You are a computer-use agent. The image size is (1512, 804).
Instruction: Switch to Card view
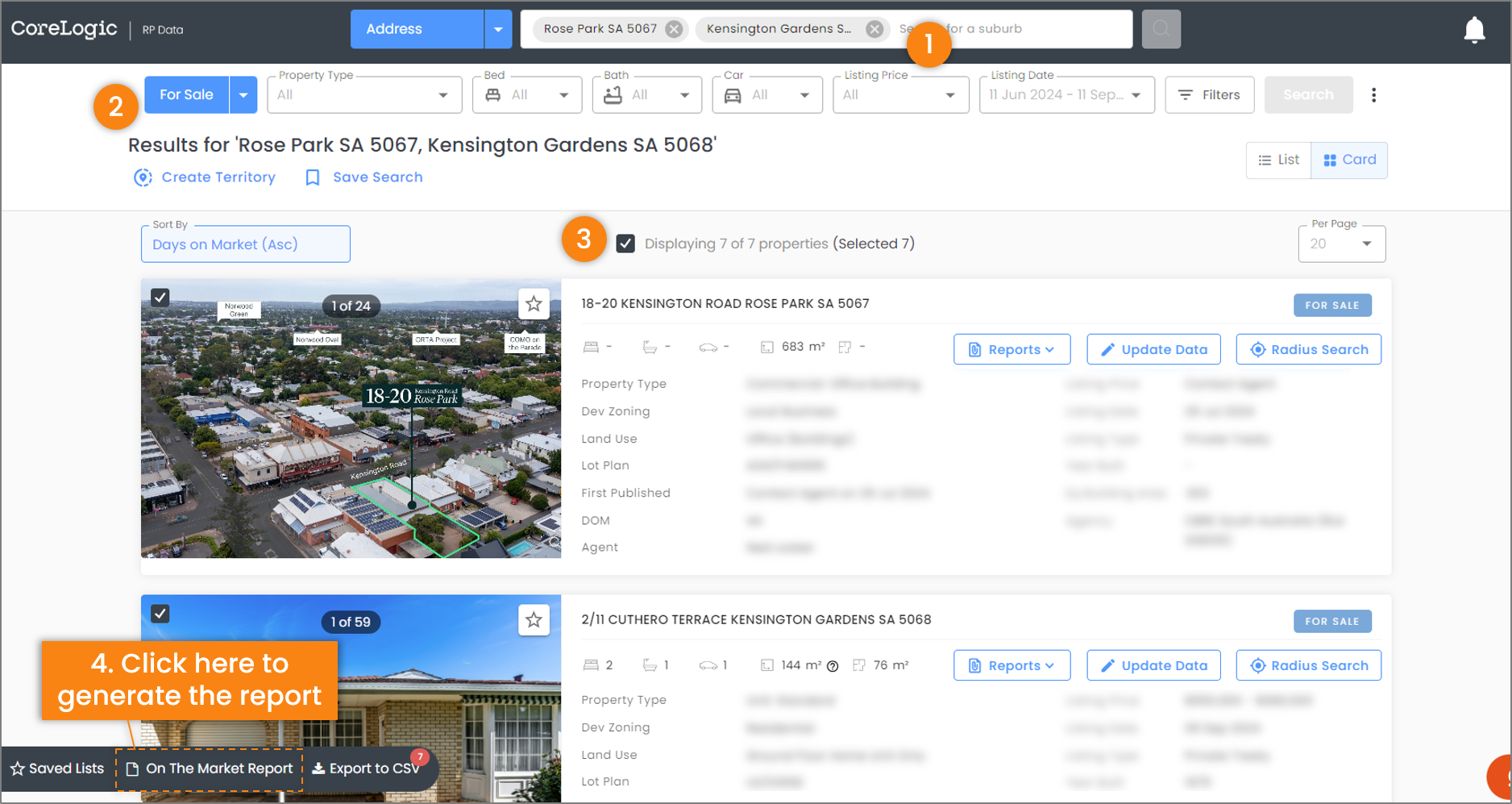coord(1349,160)
